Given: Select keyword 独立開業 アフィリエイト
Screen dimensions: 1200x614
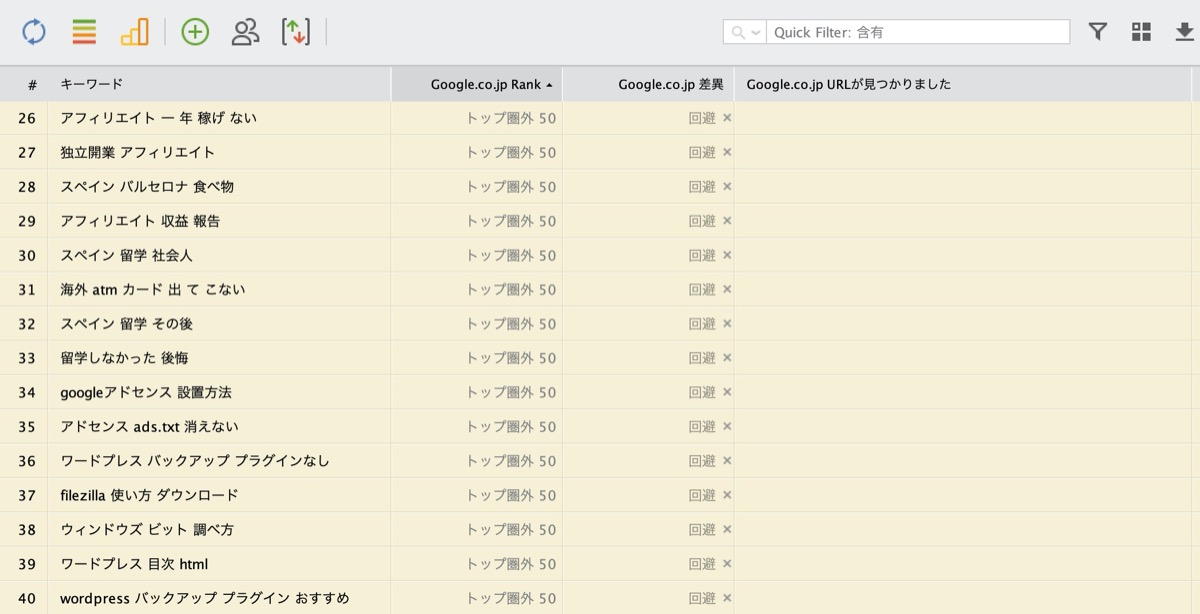Looking at the screenshot, I should click(137, 152).
